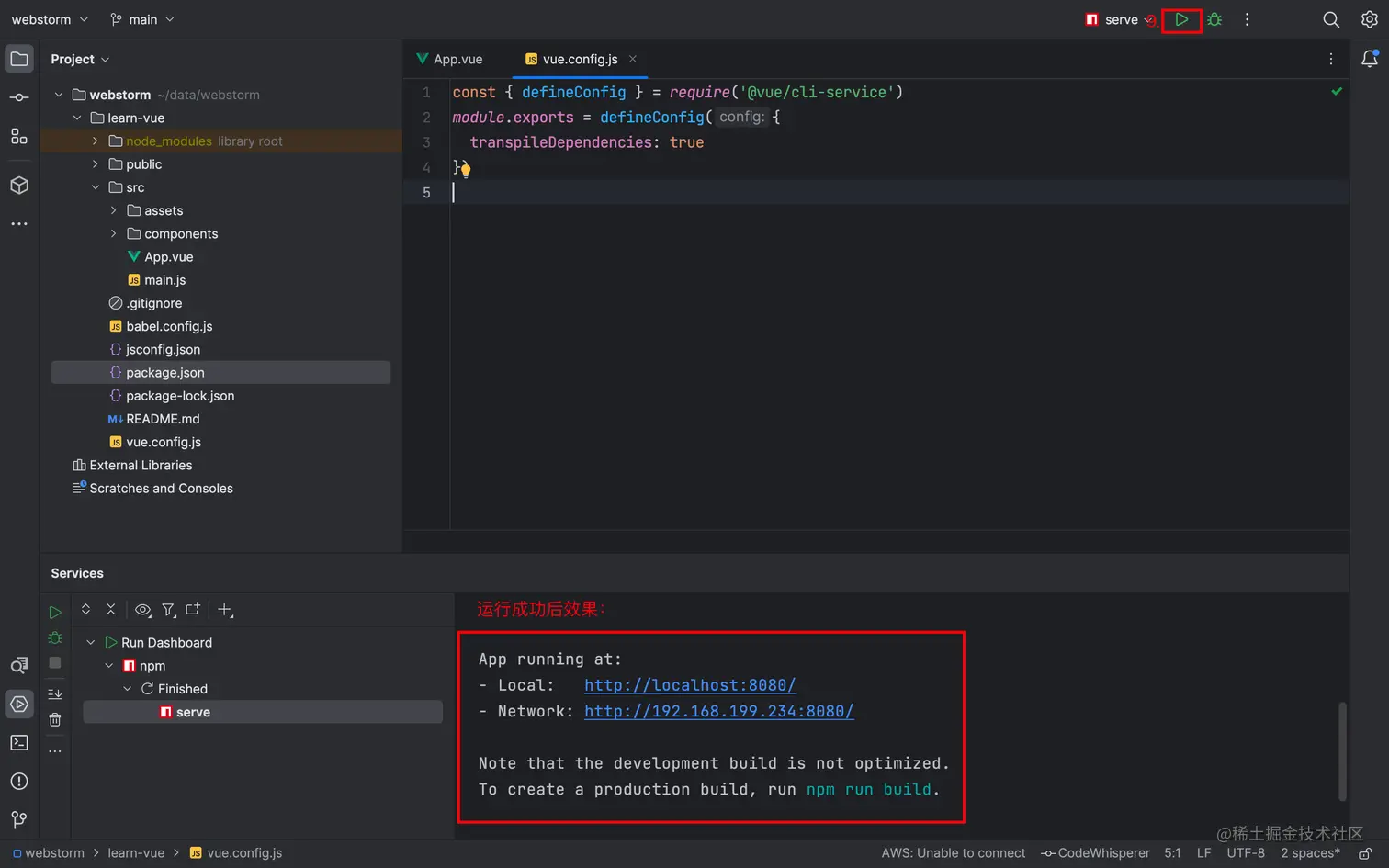Viewport: 1389px width, 868px height.
Task: Open the localhost:8080 link
Action: (690, 685)
